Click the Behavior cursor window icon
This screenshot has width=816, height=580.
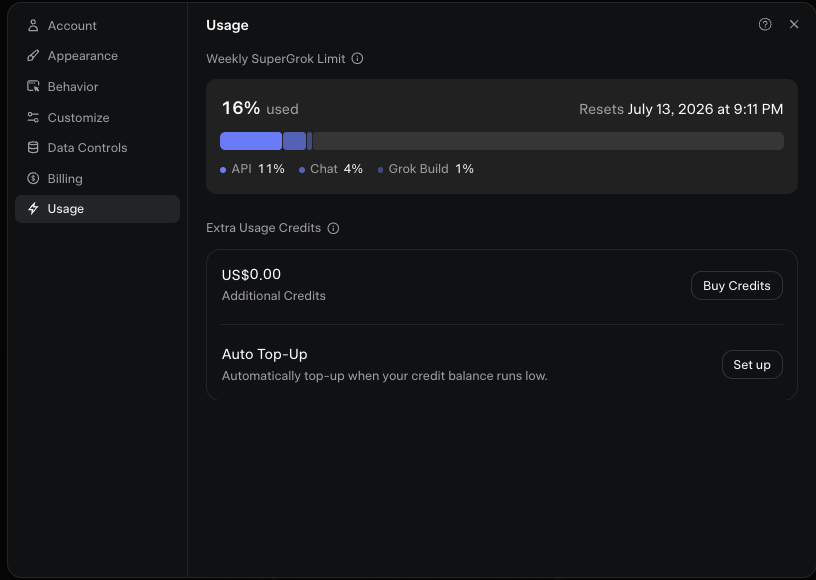[x=33, y=86]
